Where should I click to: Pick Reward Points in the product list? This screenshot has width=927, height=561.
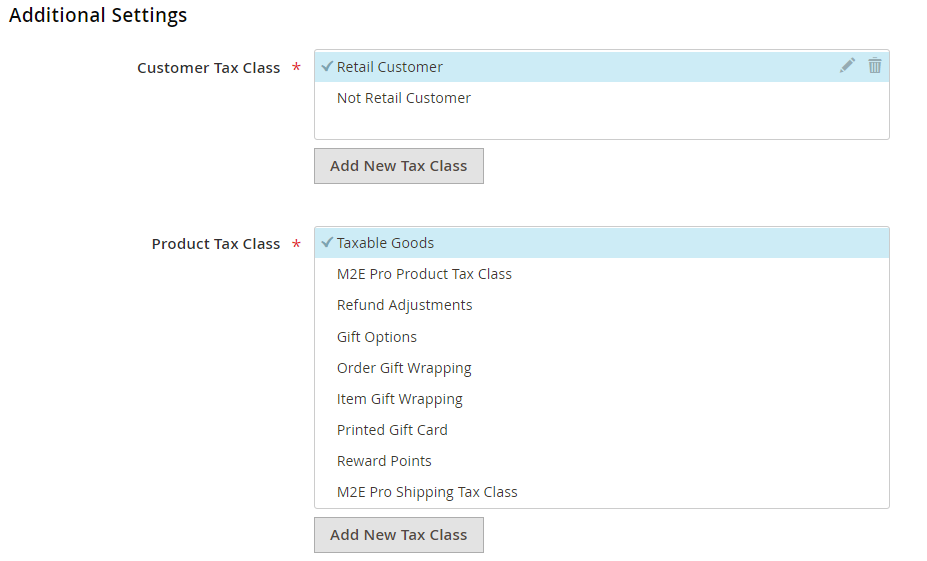point(384,461)
